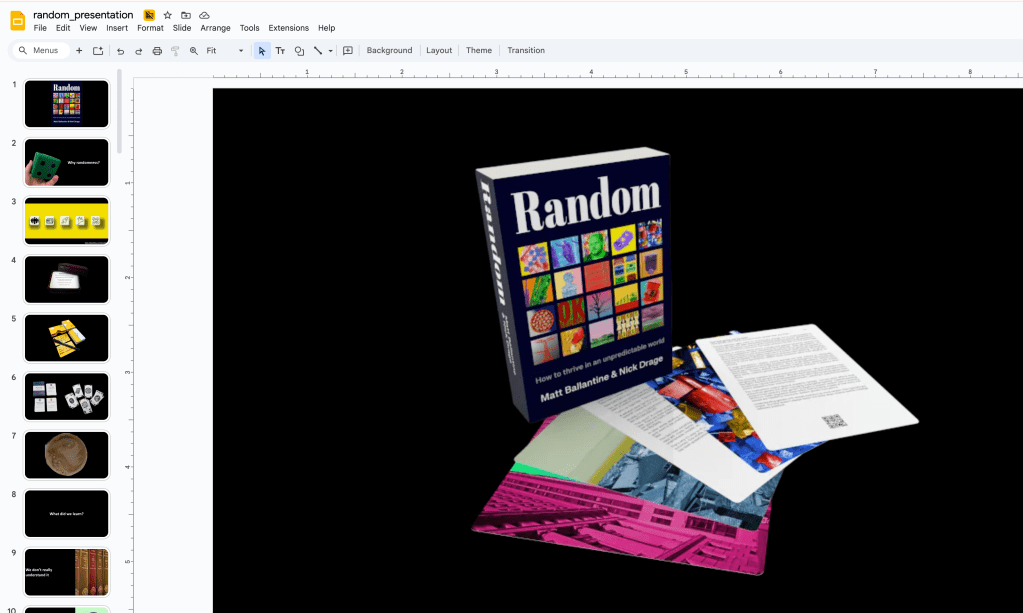Check the cloud save status icon

[204, 15]
